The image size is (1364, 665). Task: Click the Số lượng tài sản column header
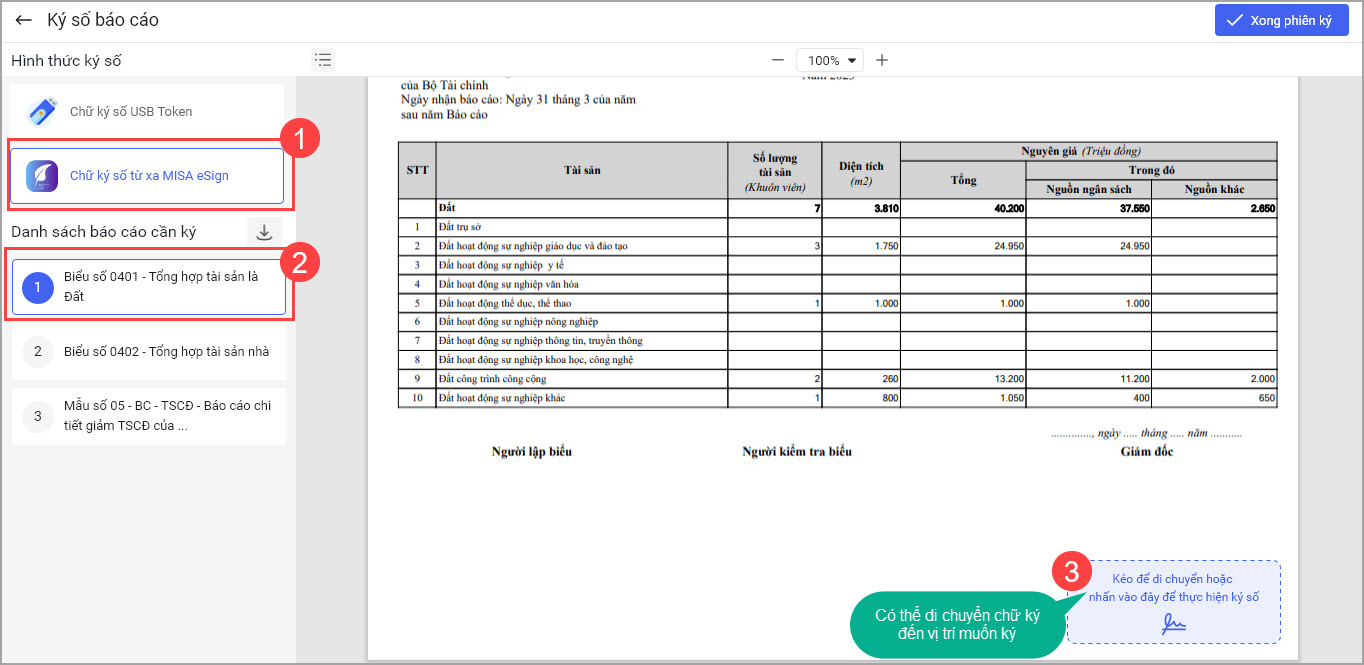coord(775,171)
